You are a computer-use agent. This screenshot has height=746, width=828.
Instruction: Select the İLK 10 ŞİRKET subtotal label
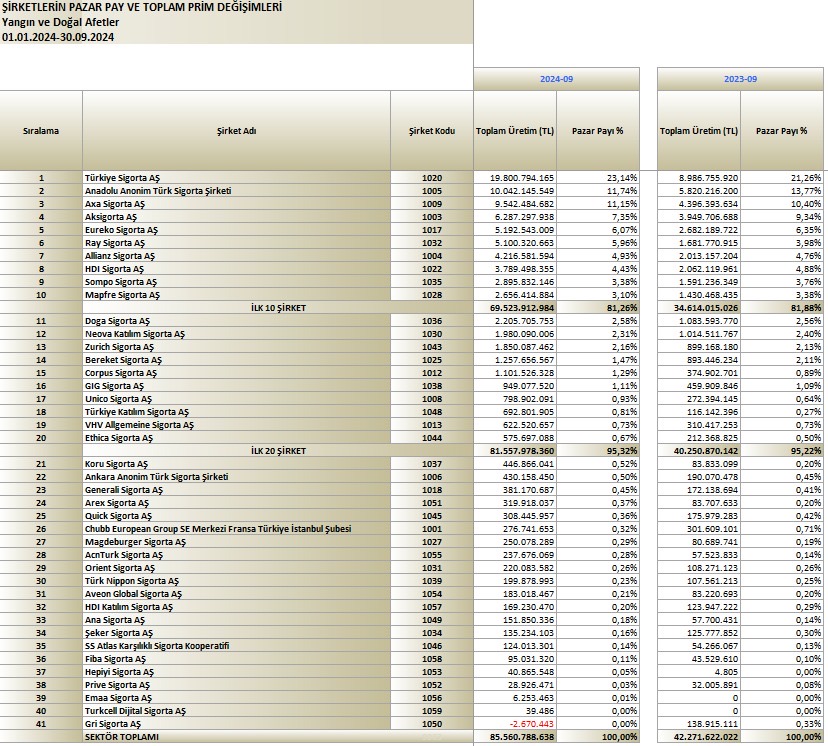point(278,308)
